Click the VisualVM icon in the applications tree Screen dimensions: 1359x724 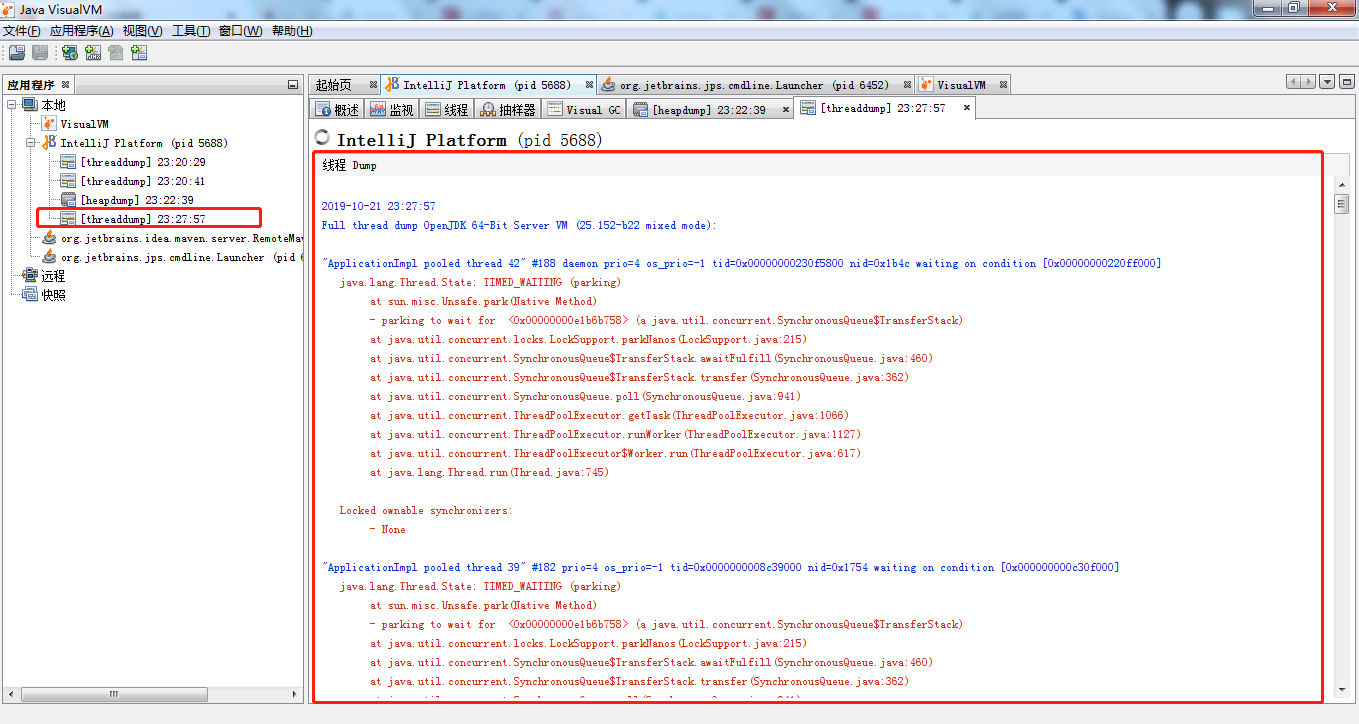pos(49,124)
